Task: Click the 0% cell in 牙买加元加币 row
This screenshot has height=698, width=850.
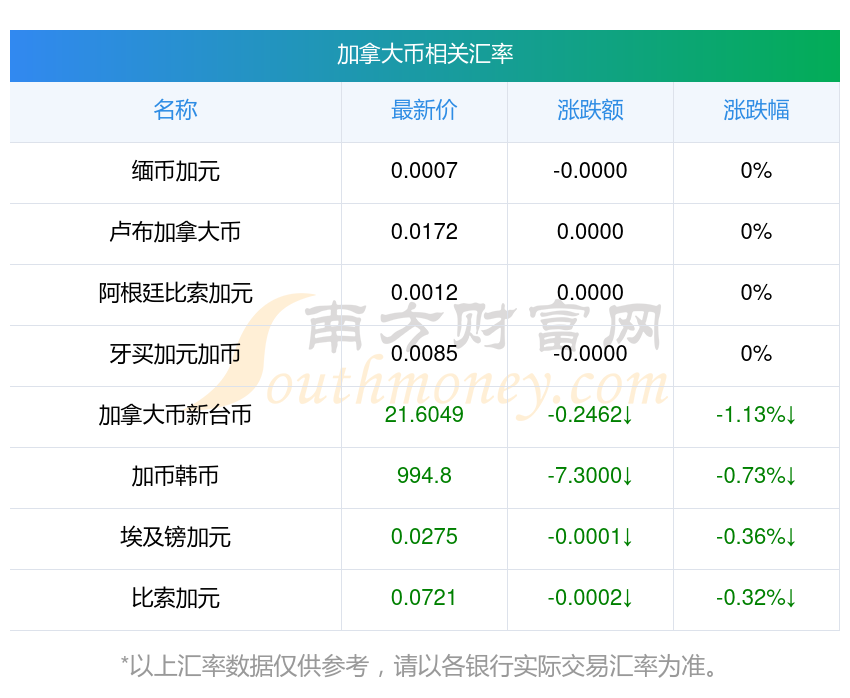Action: tap(756, 354)
